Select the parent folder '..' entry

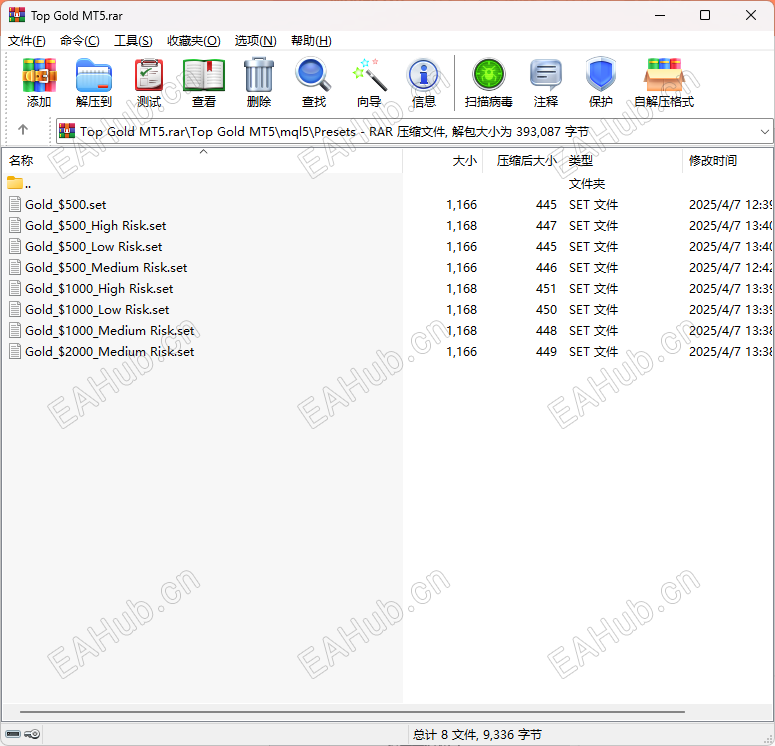19,184
